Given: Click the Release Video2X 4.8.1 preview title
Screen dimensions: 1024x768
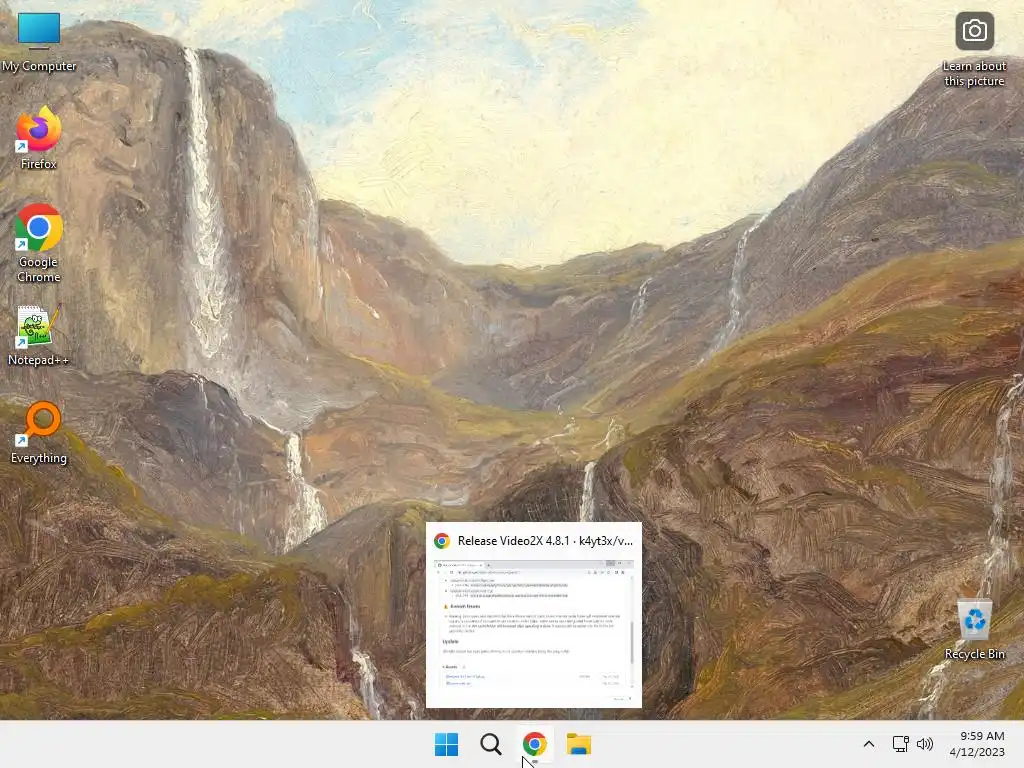Looking at the screenshot, I should (x=545, y=541).
